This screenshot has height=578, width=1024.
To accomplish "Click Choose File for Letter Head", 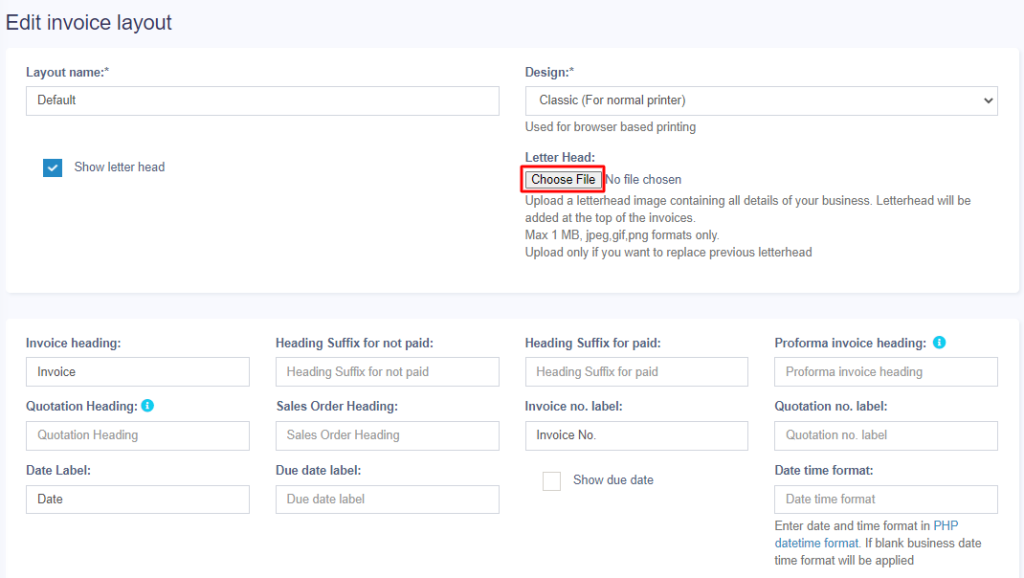I will pyautogui.click(x=564, y=180).
